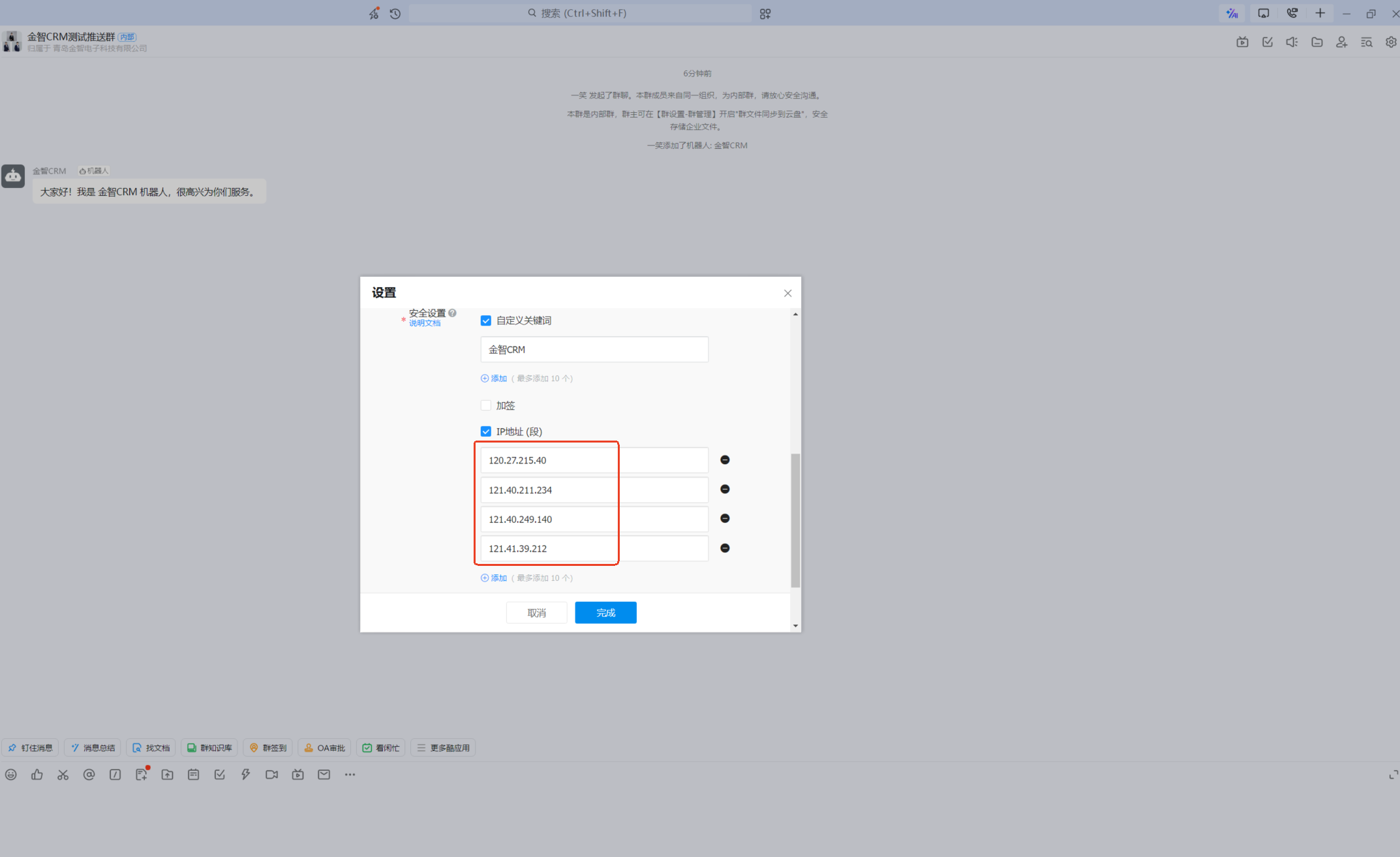Click the file upload icon in message toolbar
1400x857 pixels.
pos(167,774)
